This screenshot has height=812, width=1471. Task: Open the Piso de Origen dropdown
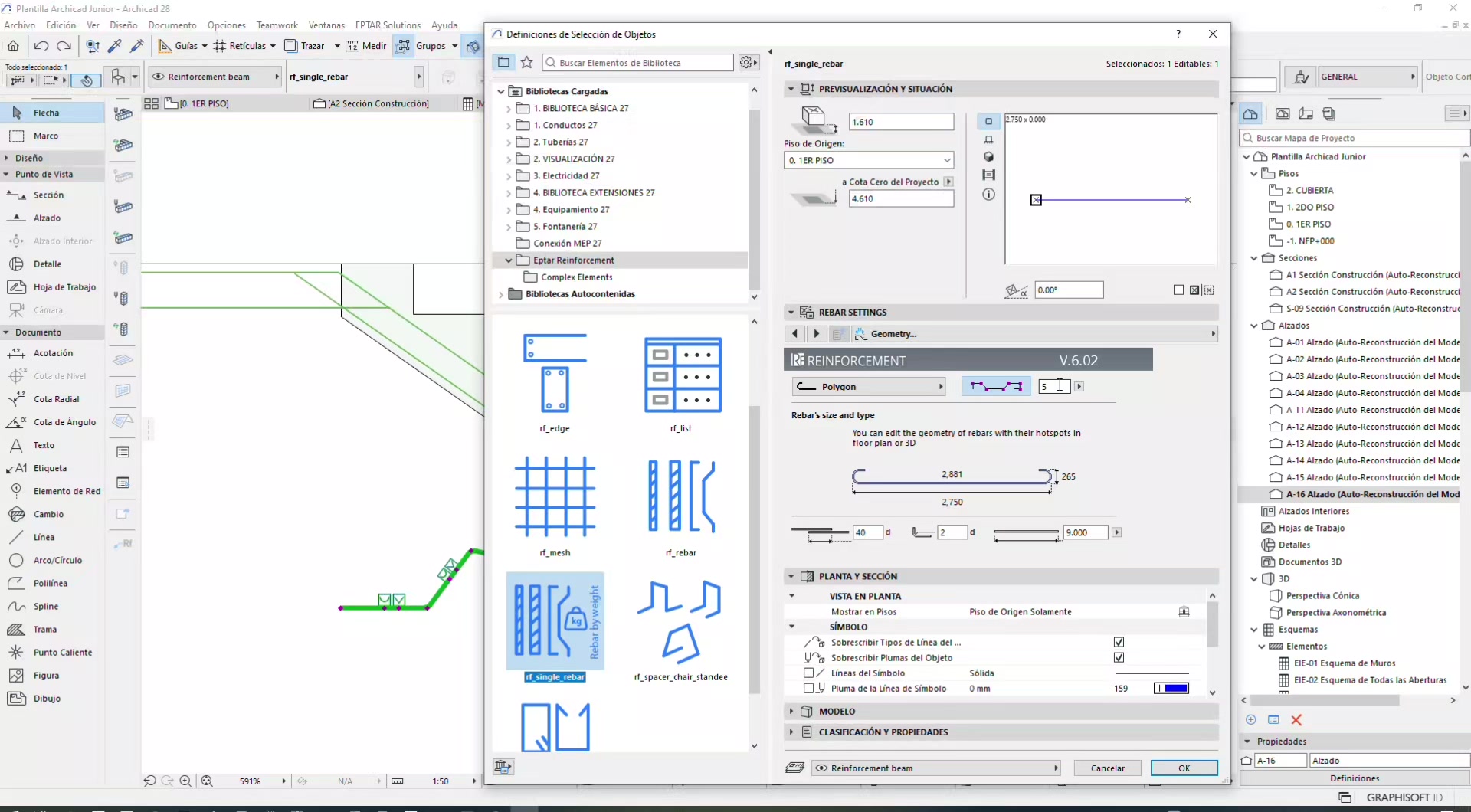click(x=869, y=160)
